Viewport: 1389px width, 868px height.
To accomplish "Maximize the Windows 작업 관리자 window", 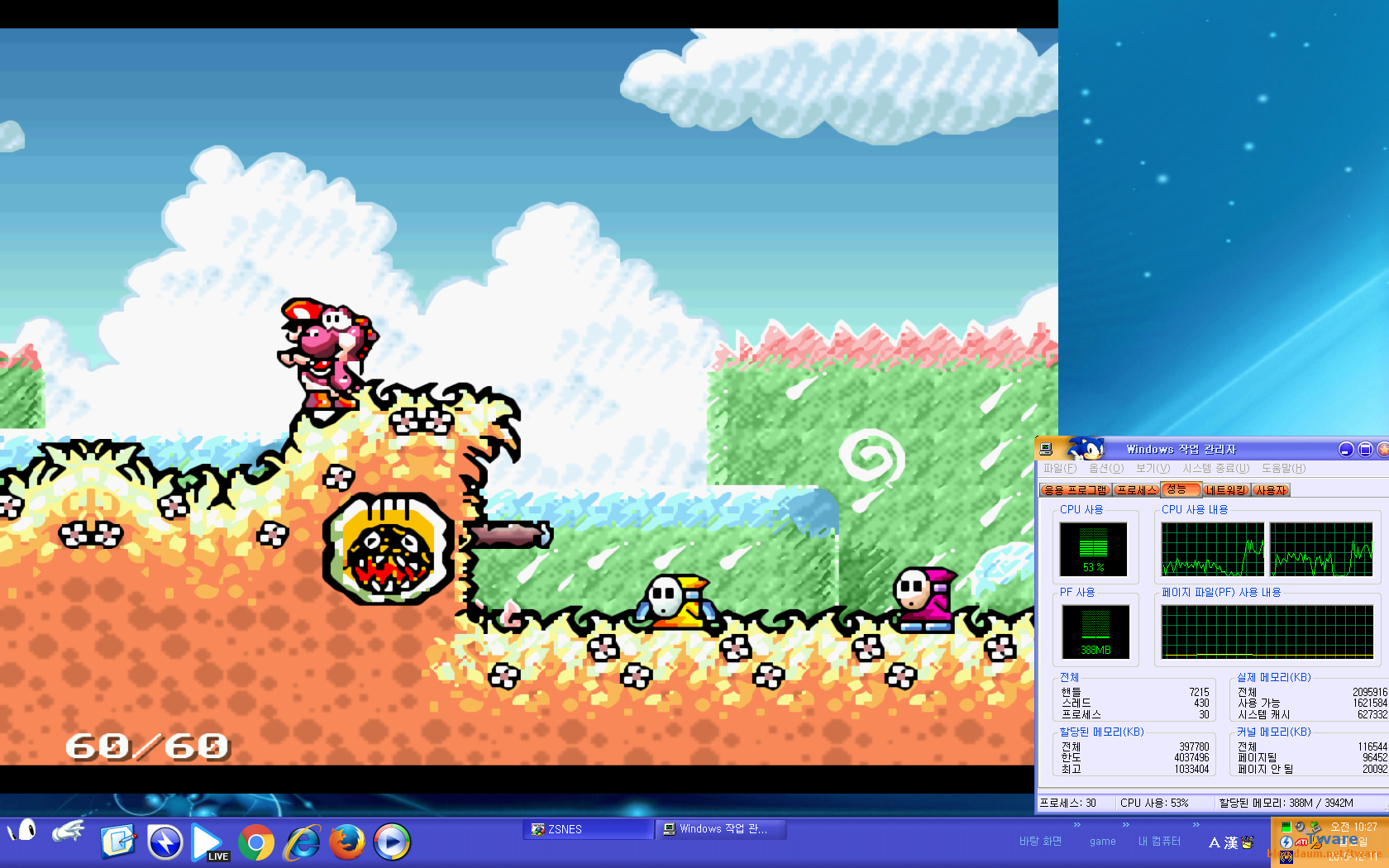I will (x=1366, y=449).
